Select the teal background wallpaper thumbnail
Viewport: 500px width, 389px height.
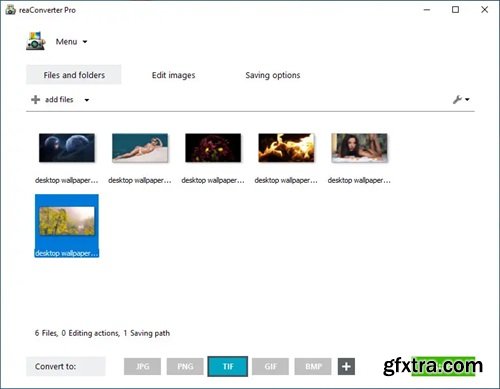tap(140, 148)
